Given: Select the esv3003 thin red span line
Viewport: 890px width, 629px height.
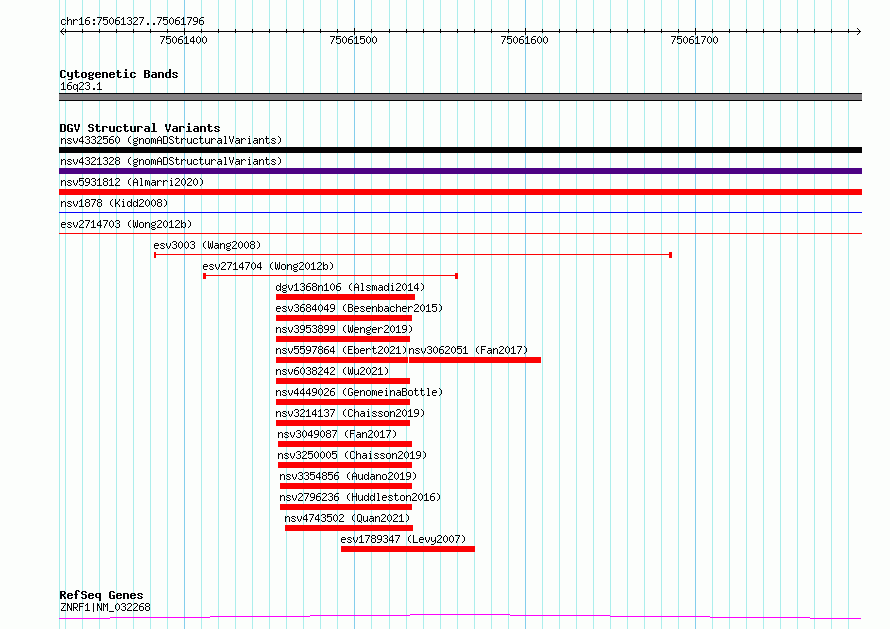Looking at the screenshot, I should pos(413,255).
